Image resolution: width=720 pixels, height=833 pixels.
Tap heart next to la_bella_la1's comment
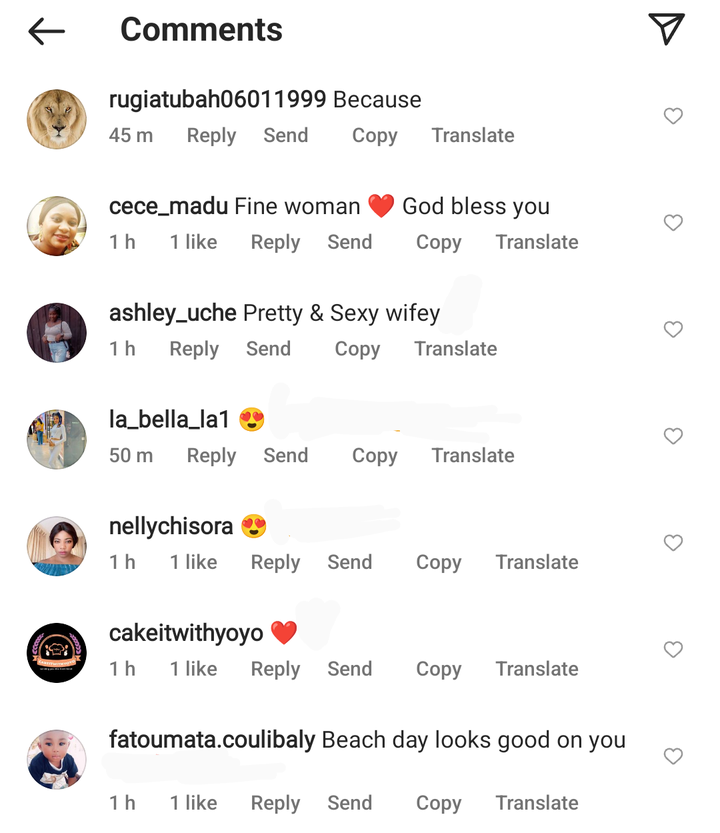click(673, 436)
